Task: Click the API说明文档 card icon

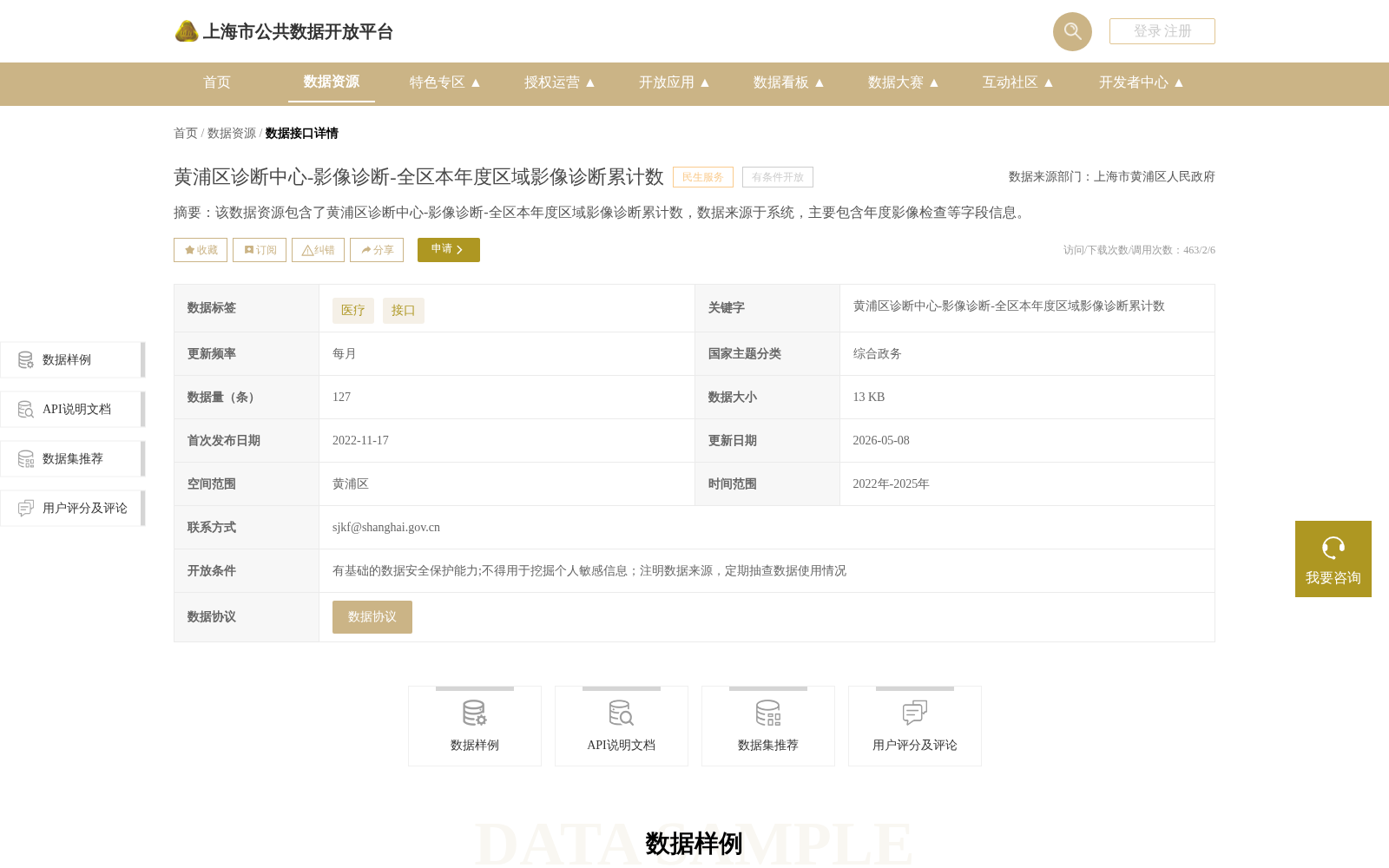Action: click(622, 713)
